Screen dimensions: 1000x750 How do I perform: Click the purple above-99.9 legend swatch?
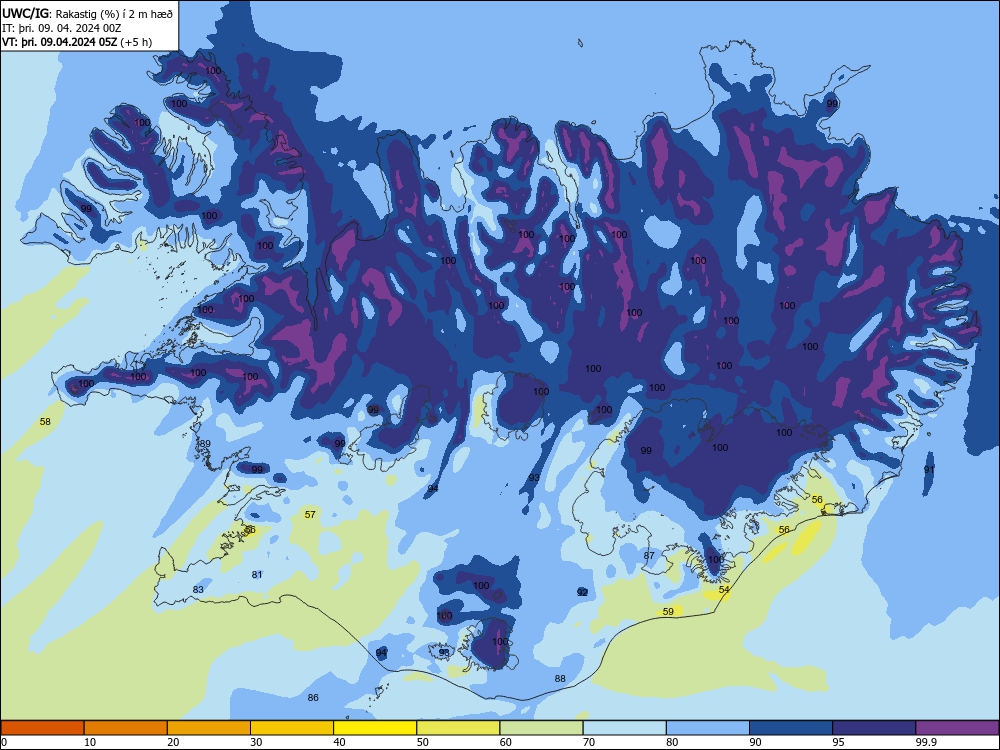[x=957, y=728]
